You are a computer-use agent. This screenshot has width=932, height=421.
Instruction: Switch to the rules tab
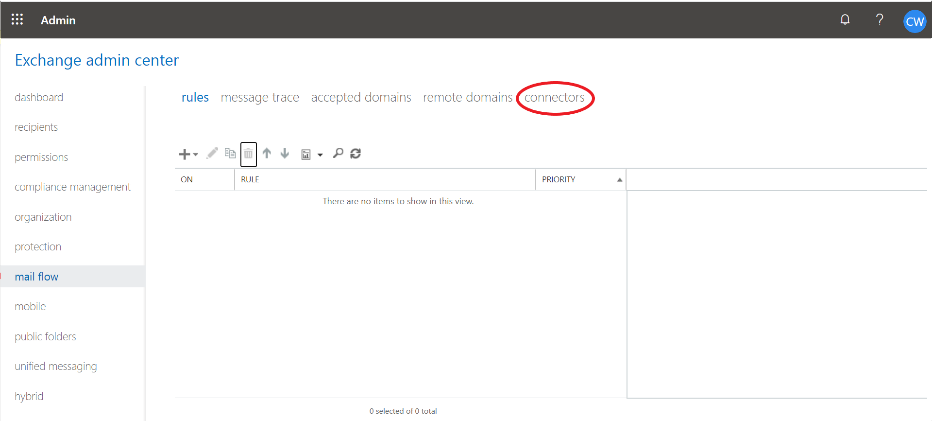click(x=195, y=98)
